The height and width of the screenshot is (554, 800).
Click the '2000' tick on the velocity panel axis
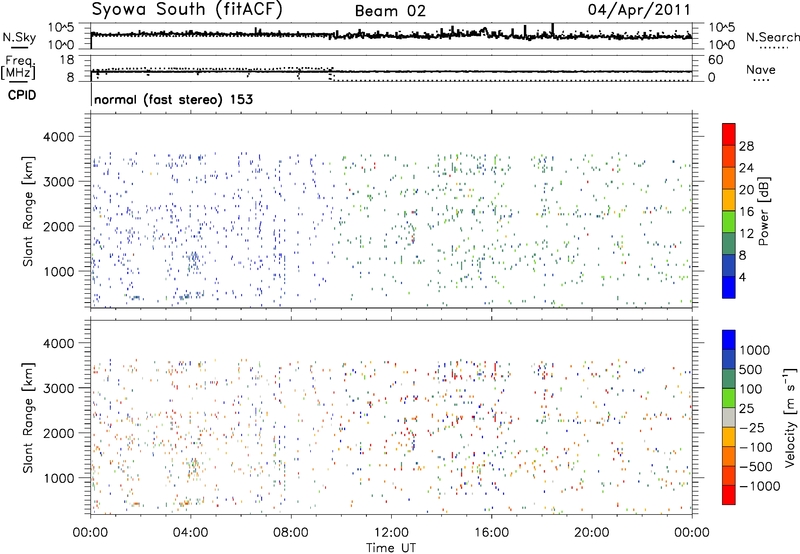click(58, 433)
